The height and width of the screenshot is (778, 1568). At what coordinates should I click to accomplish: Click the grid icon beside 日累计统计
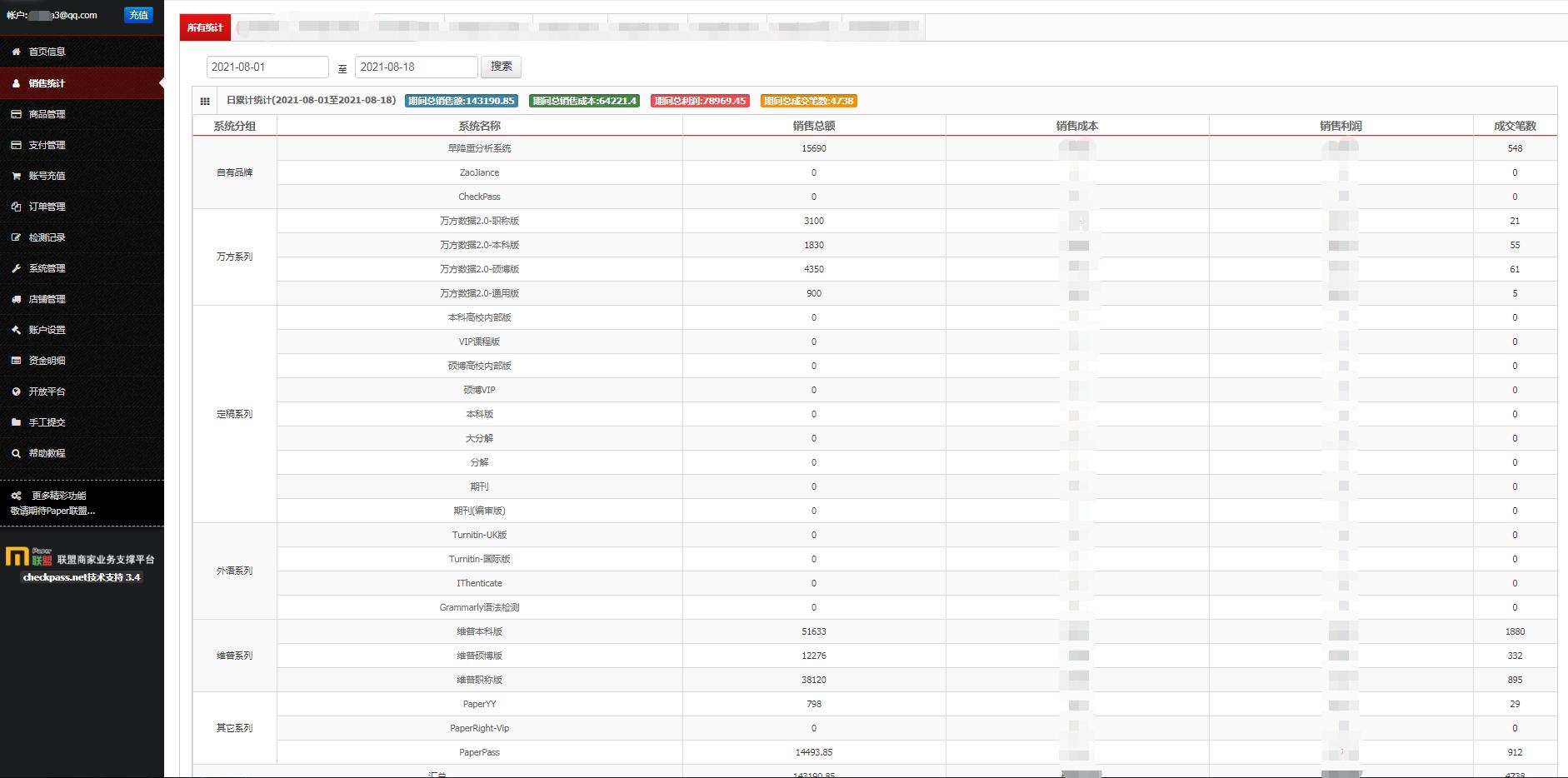[x=205, y=102]
